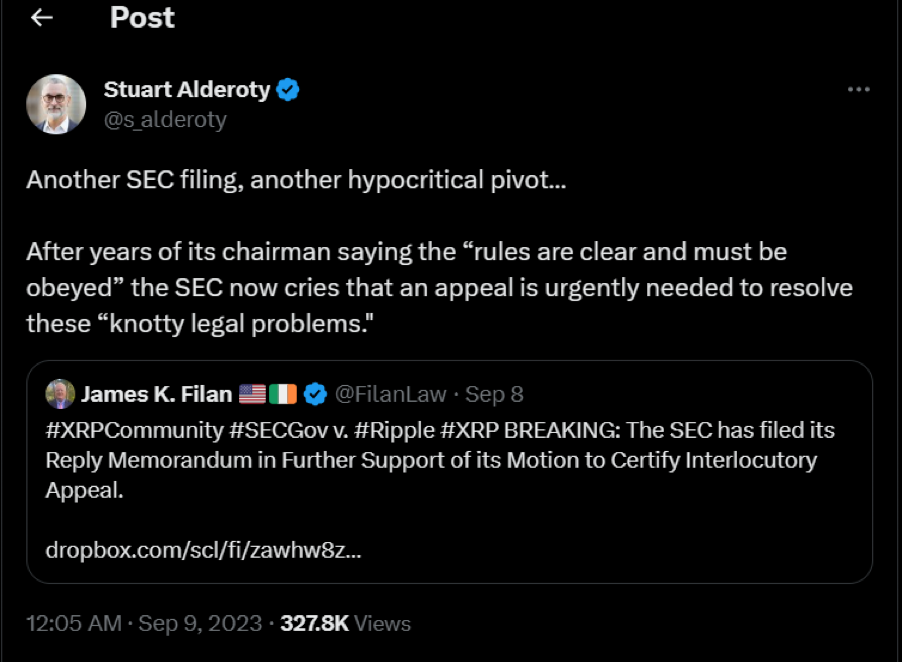902x662 pixels.
Task: Click the US flag emoji
Action: click(x=252, y=394)
